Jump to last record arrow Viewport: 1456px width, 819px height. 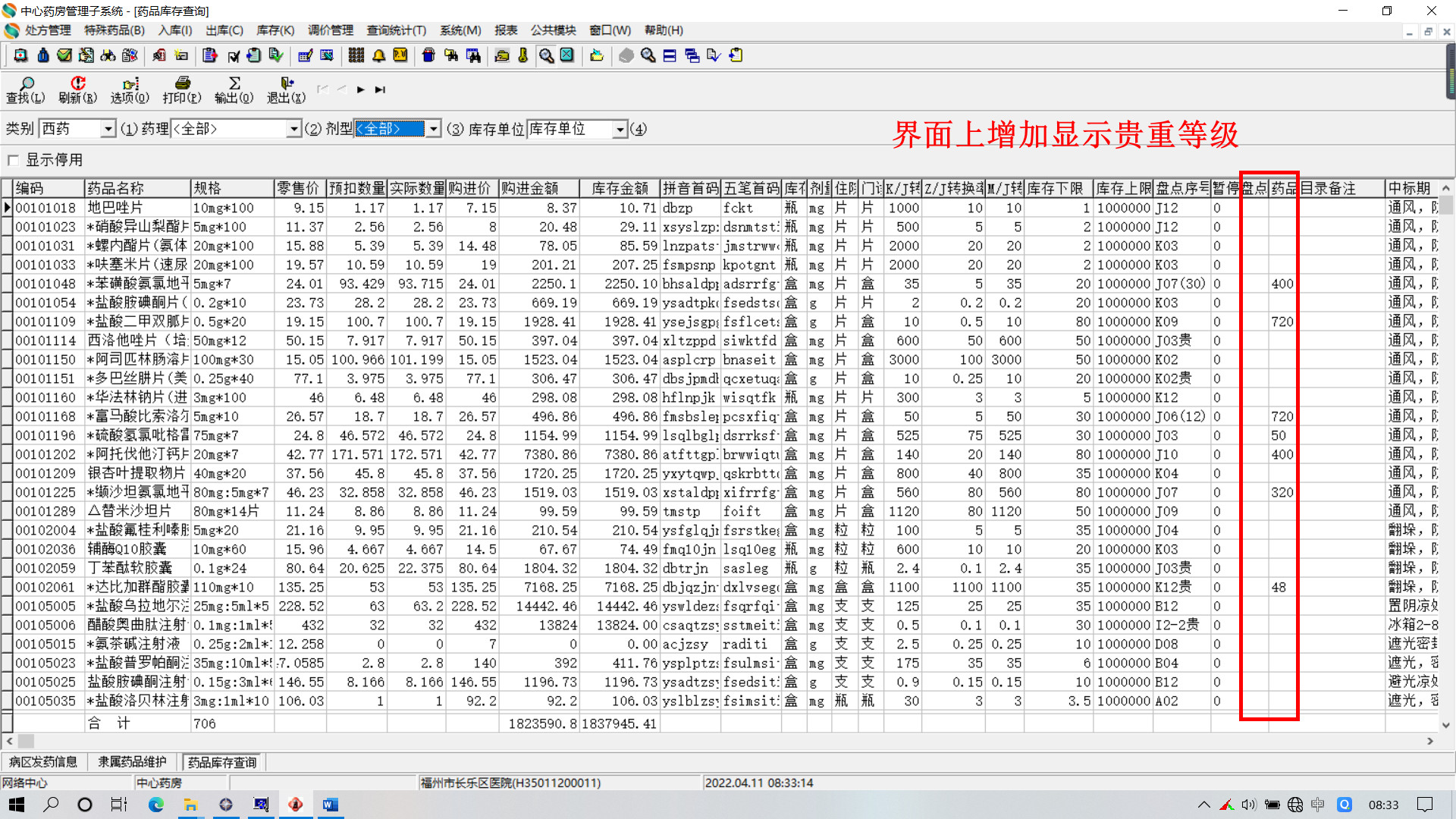381,89
